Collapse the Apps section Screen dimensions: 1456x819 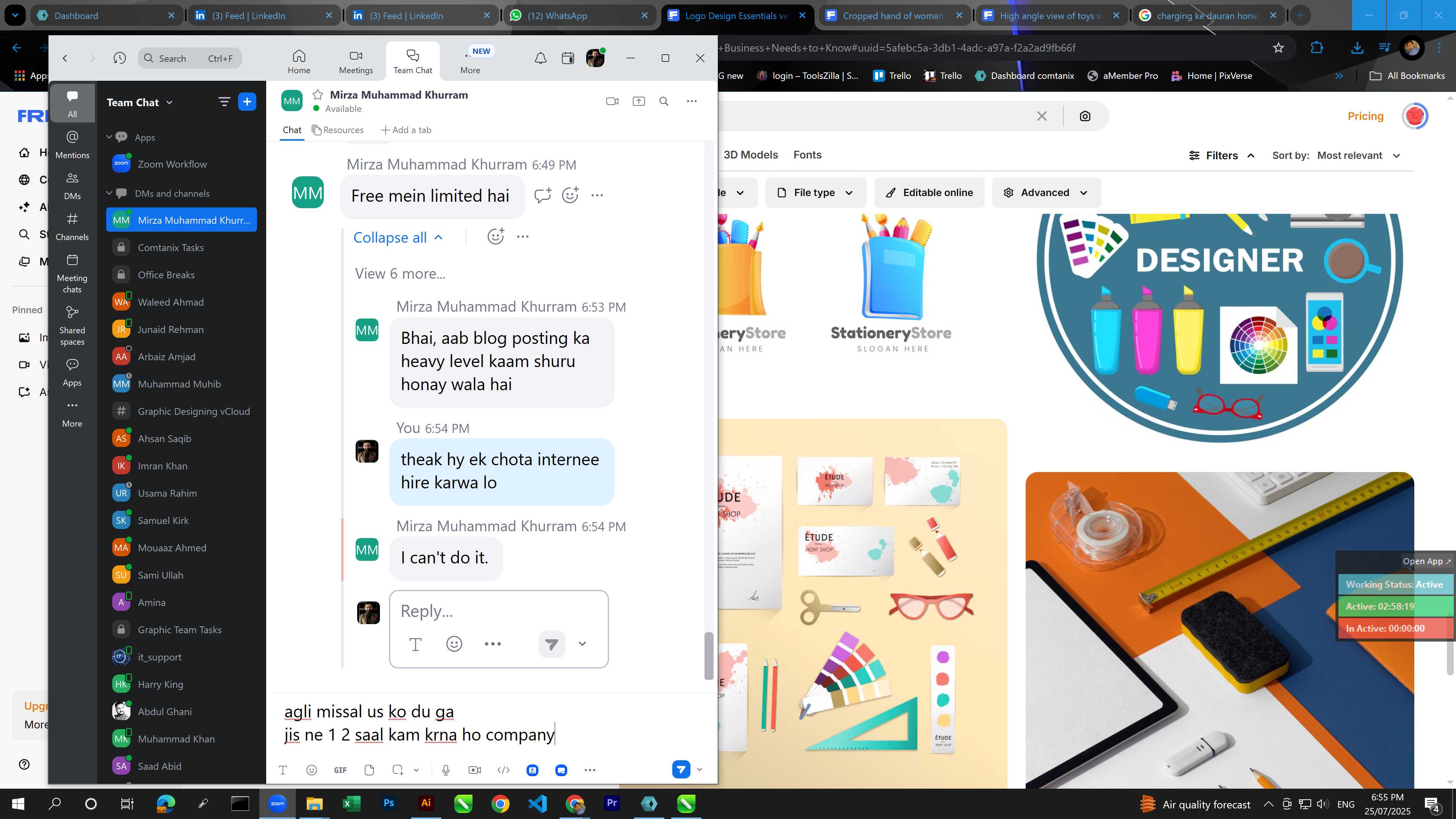click(x=109, y=137)
